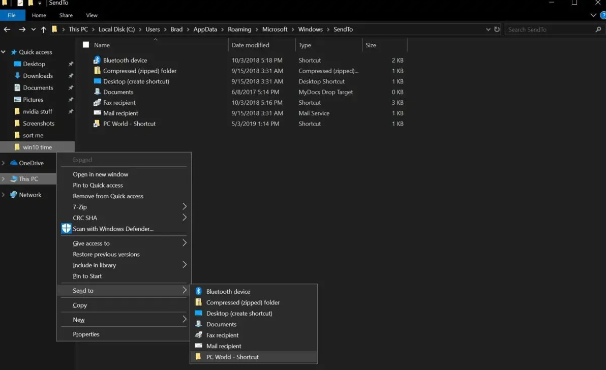Open the nvidia stuff folder
Viewport: 606px width, 370px height.
tap(37, 111)
